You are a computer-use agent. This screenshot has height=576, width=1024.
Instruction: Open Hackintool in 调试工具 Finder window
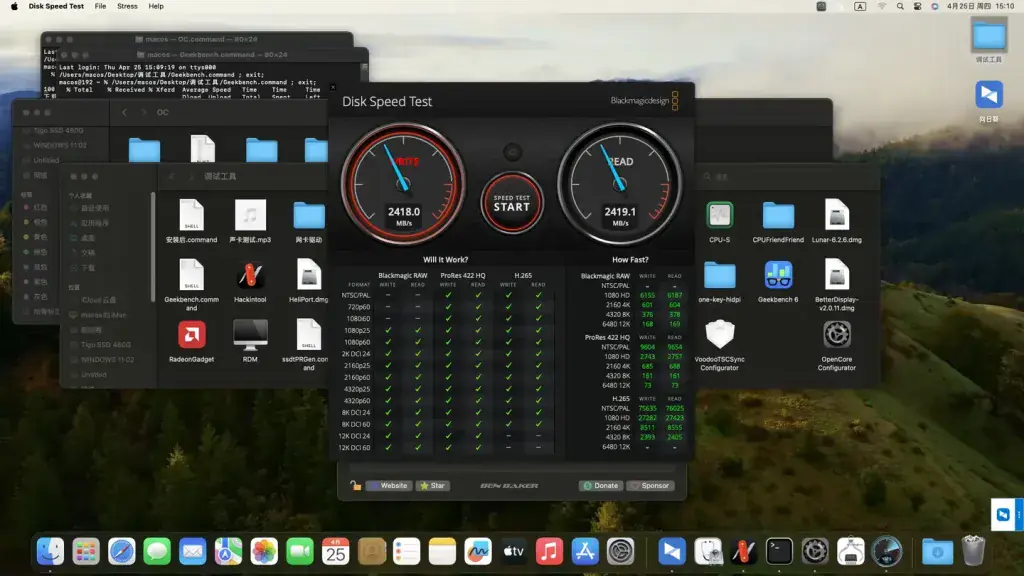pyautogui.click(x=250, y=281)
